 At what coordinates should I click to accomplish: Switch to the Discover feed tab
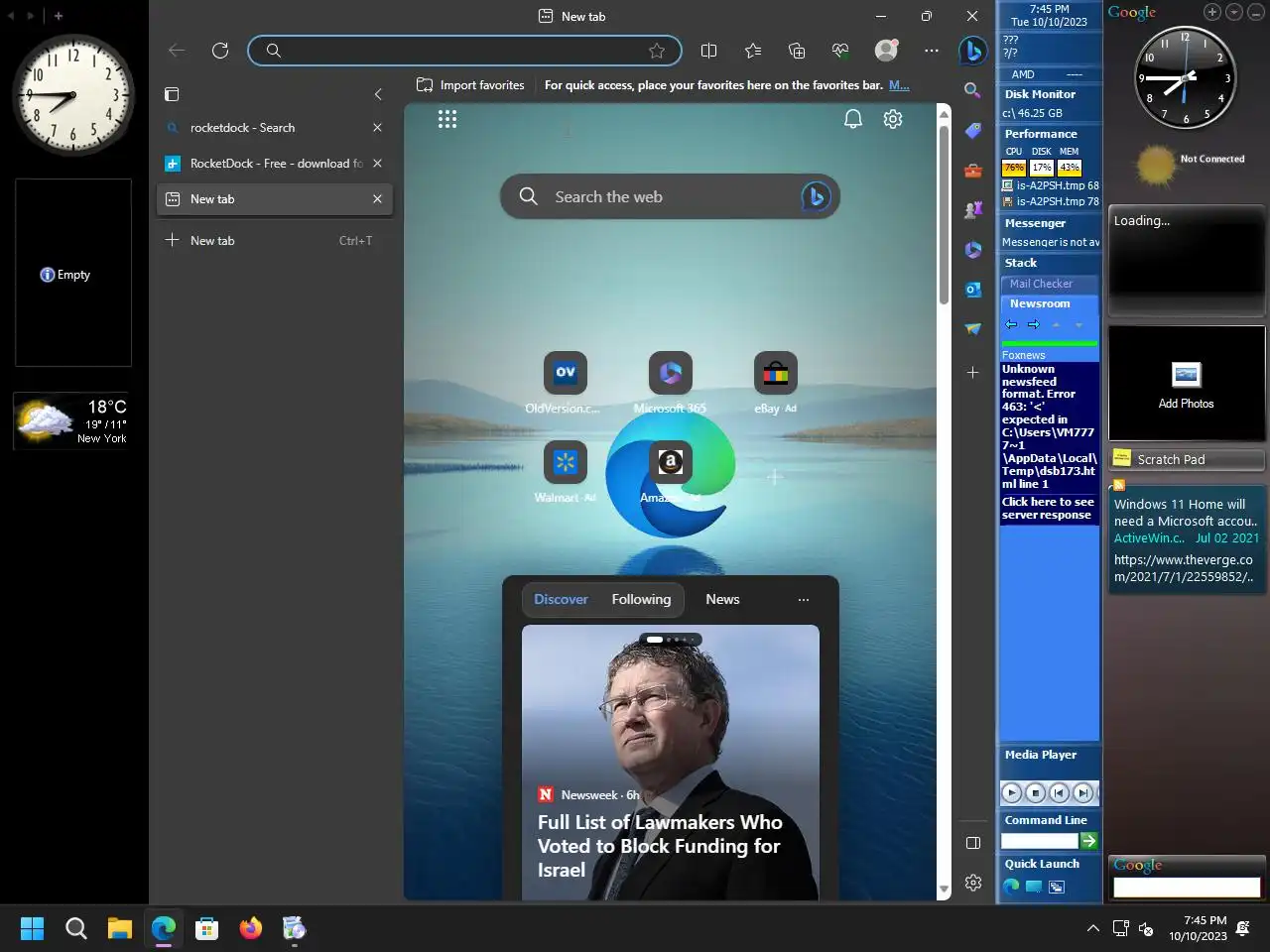click(x=561, y=599)
